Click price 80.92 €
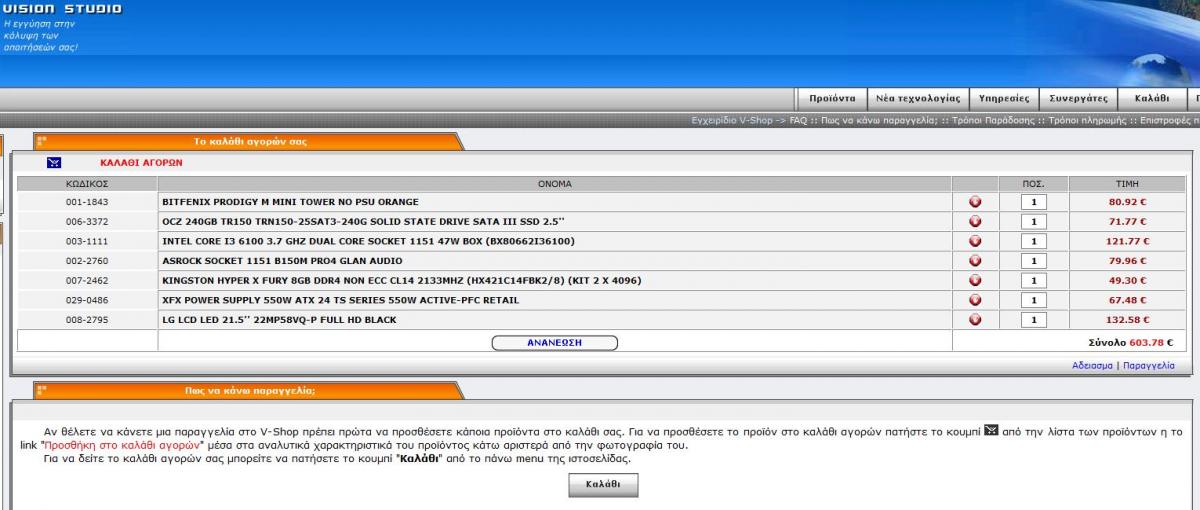1200x510 pixels. point(1127,202)
